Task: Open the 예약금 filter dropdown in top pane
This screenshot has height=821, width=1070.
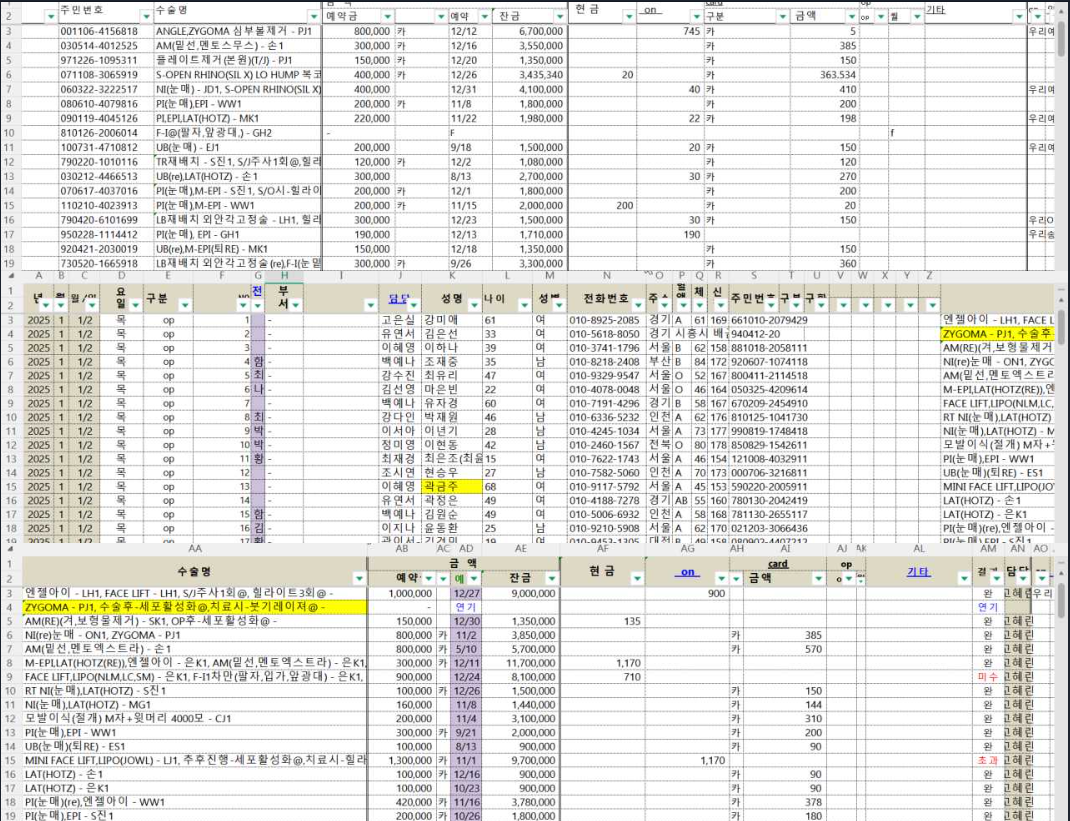Action: (387, 16)
